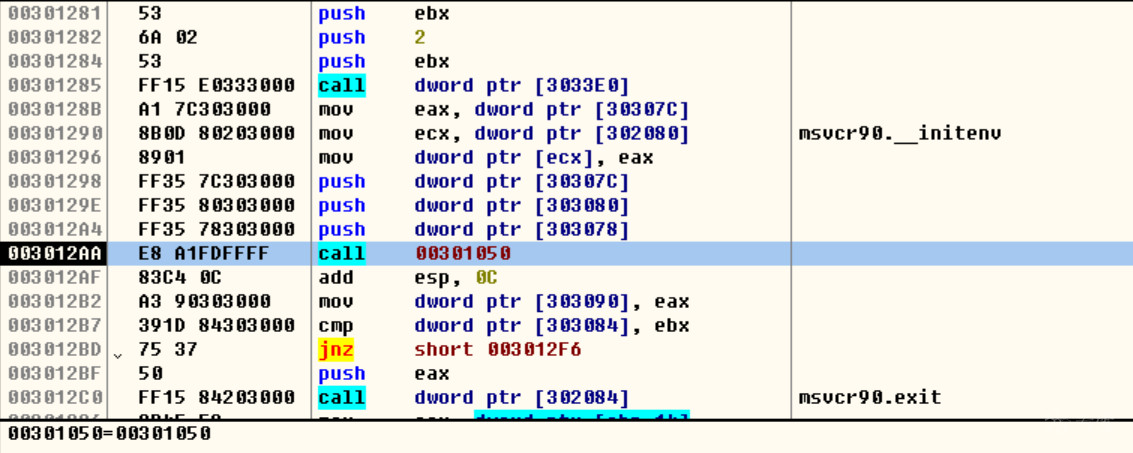Click call dword ptr [302084] instruction

click(x=474, y=397)
